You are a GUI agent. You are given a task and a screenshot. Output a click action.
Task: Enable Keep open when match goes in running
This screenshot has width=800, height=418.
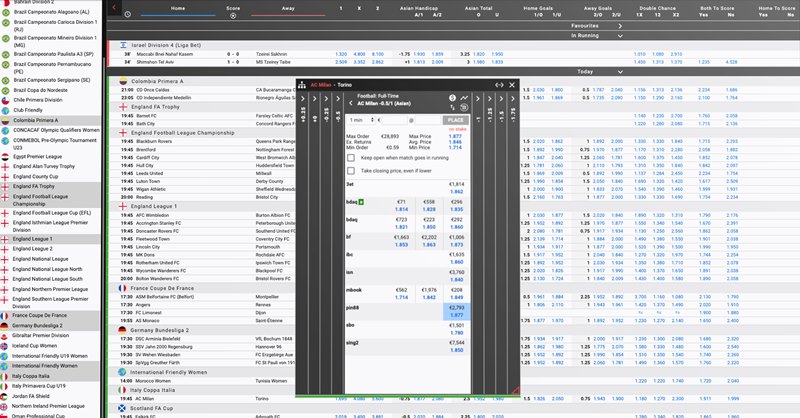353,157
